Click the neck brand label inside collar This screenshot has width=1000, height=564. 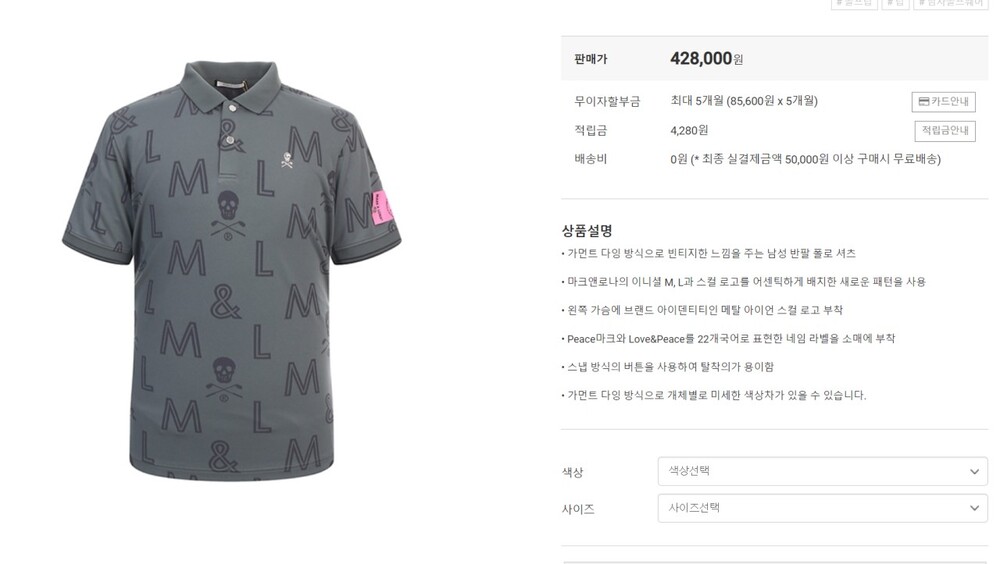click(x=232, y=82)
